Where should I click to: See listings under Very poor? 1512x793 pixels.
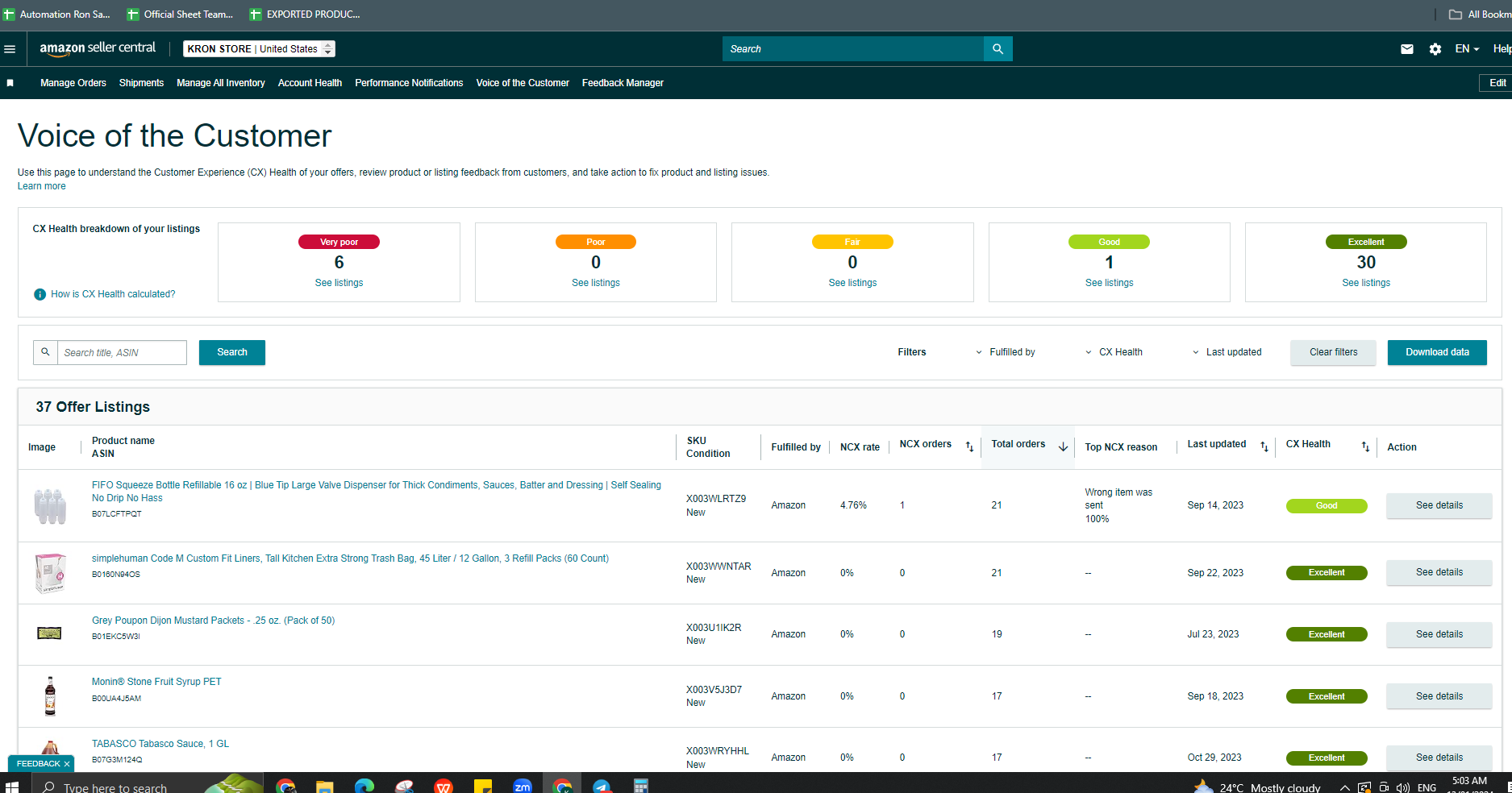point(339,283)
